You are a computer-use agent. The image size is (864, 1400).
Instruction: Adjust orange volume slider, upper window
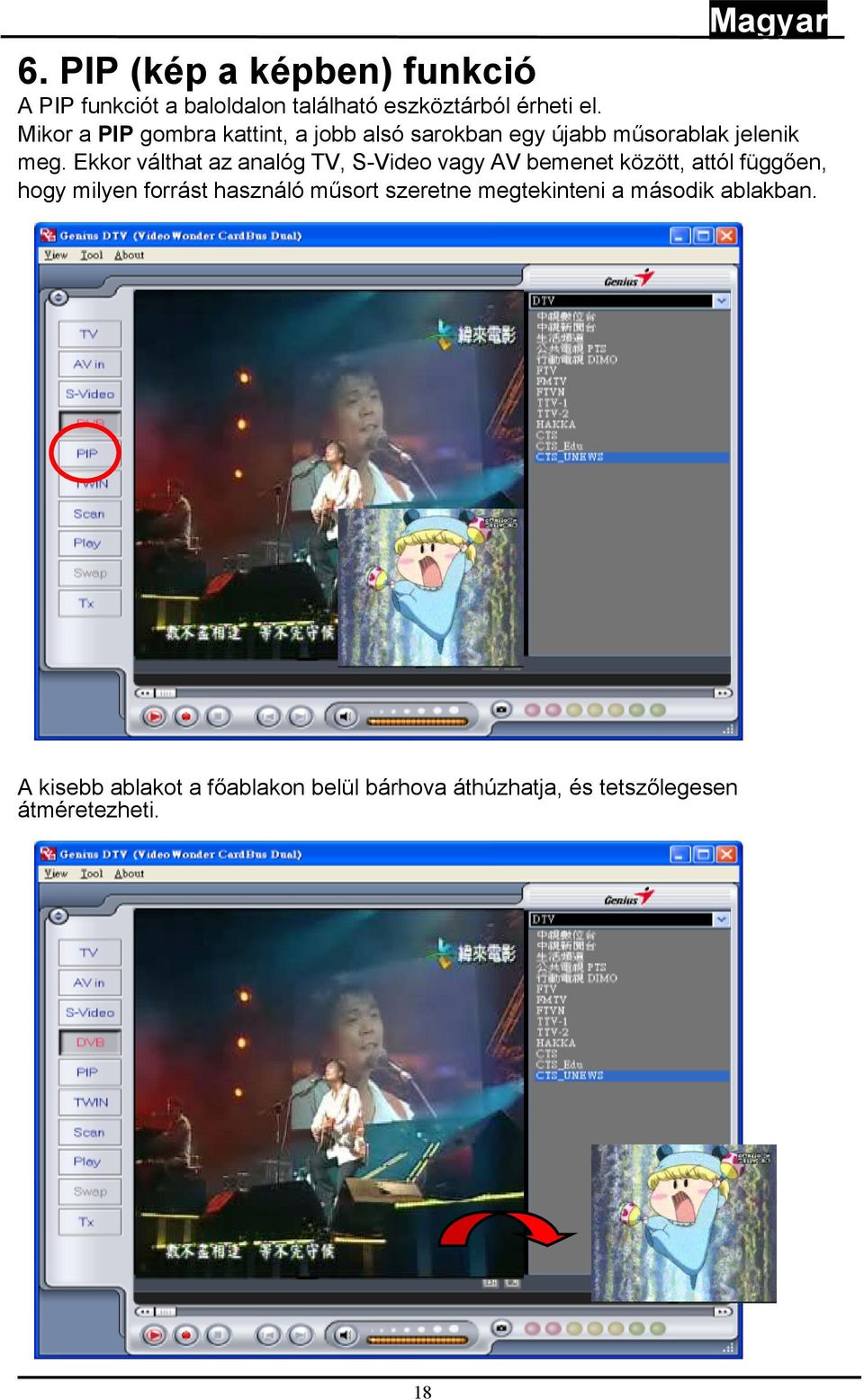(417, 721)
